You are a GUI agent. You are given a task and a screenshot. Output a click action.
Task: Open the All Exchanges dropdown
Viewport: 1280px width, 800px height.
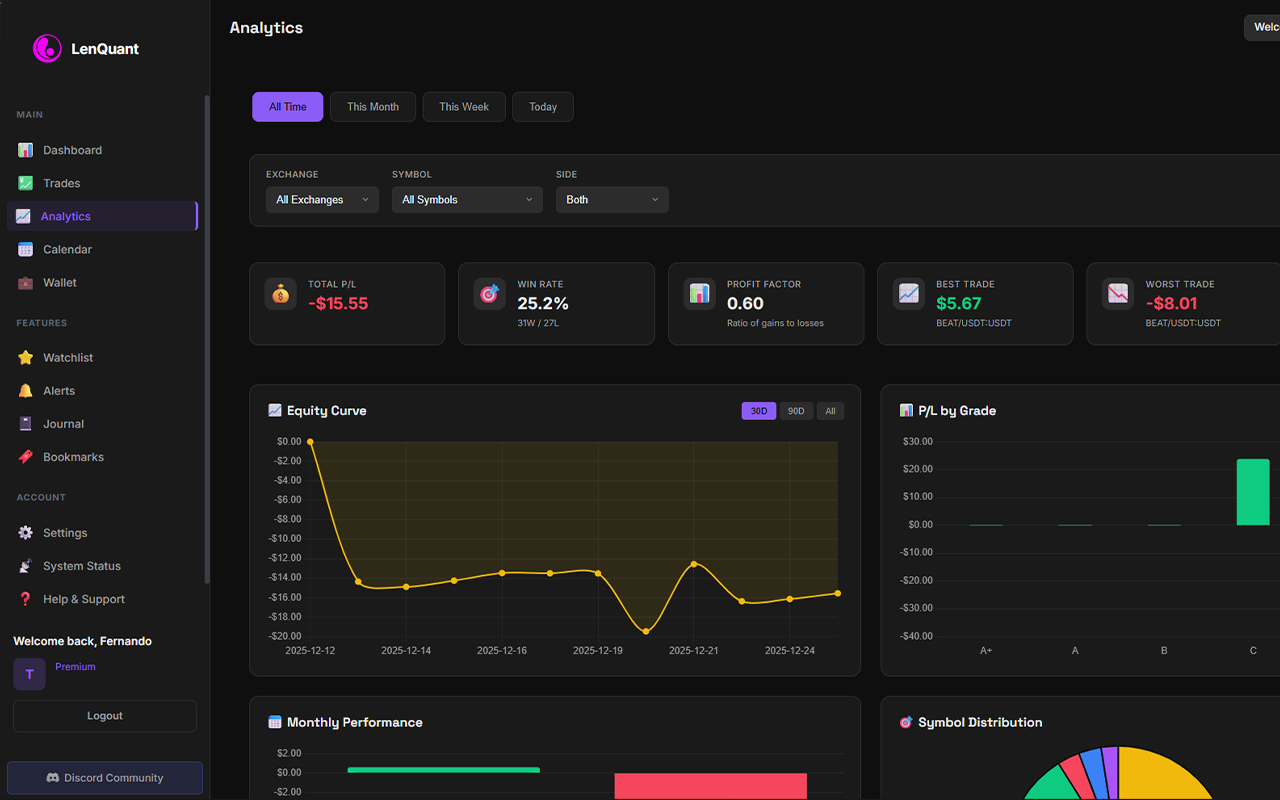click(322, 199)
